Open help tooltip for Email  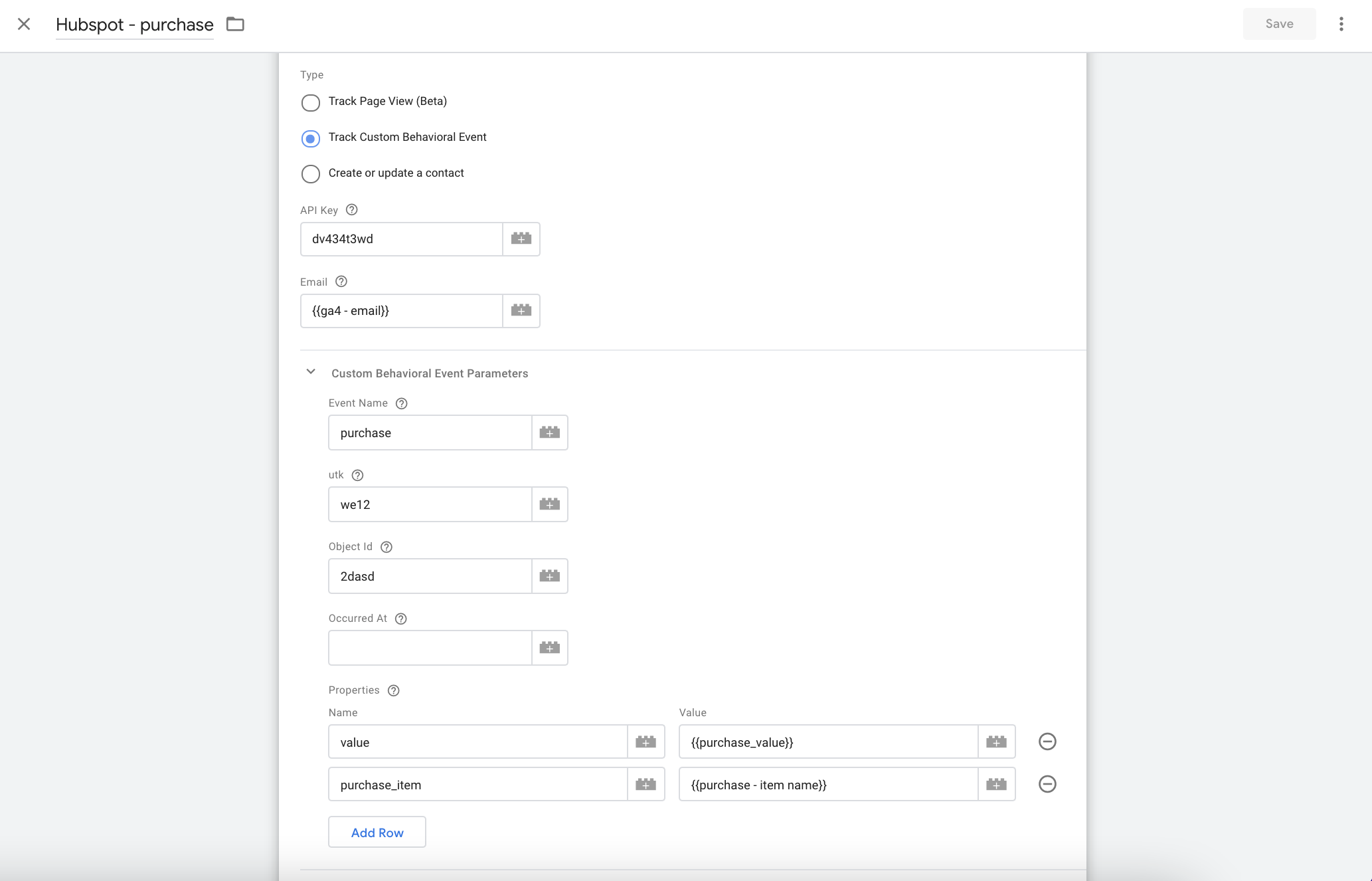pyautogui.click(x=341, y=282)
